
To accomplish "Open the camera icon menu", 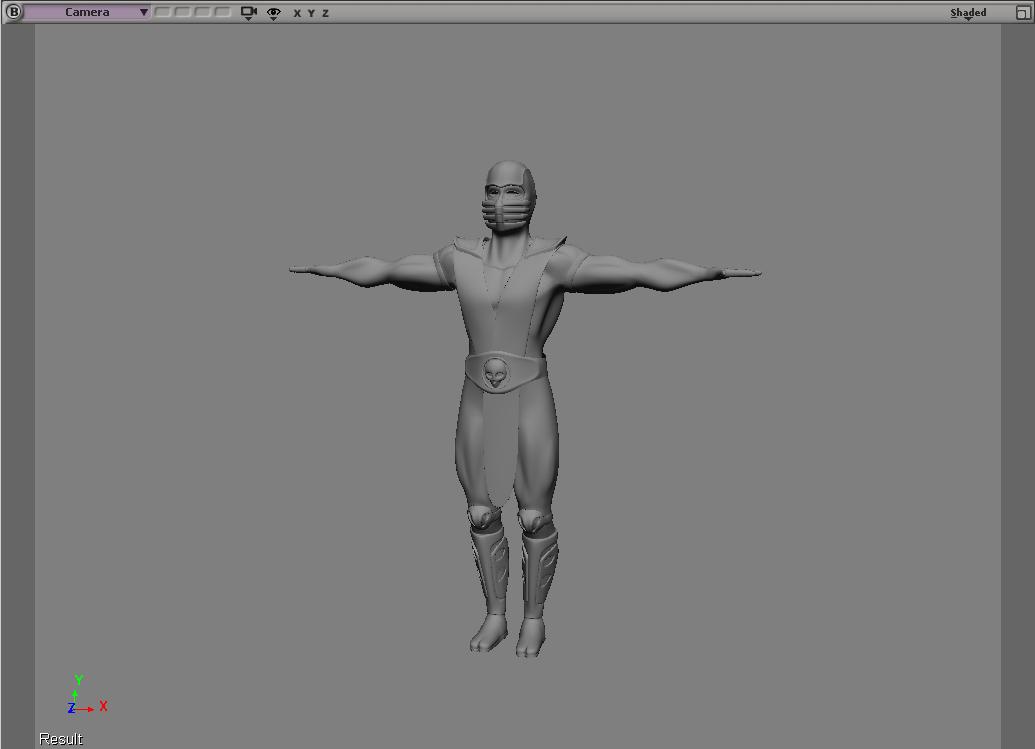I will coord(249,13).
